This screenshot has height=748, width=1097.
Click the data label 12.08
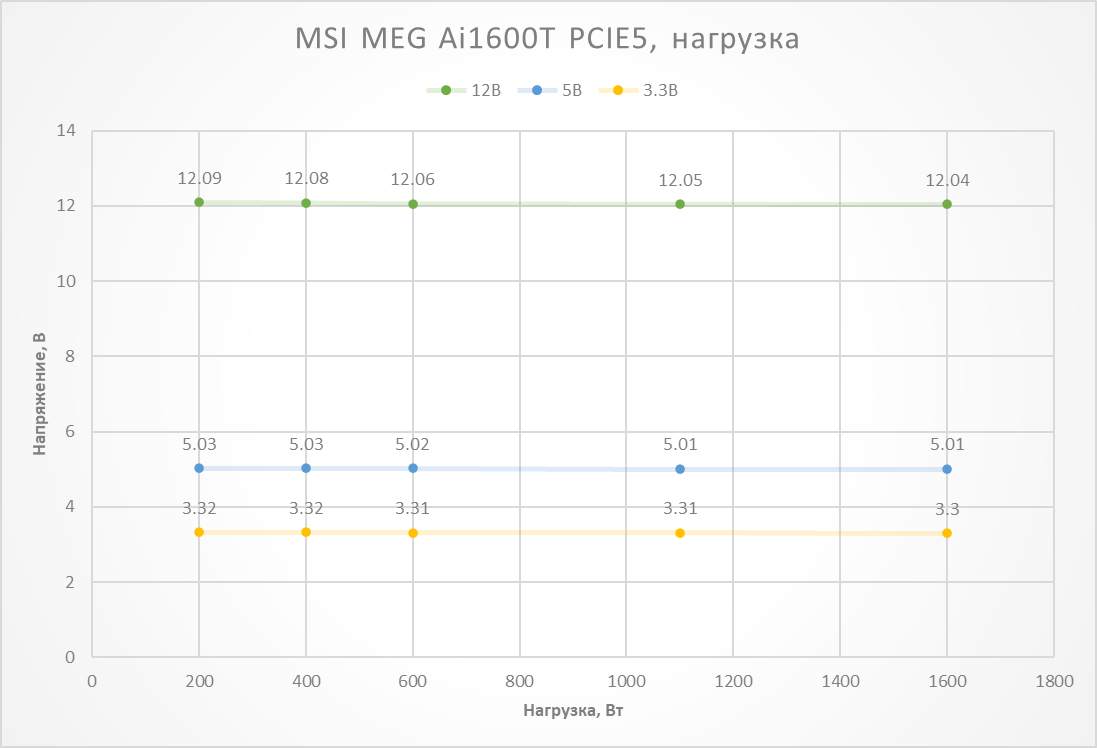coord(306,178)
